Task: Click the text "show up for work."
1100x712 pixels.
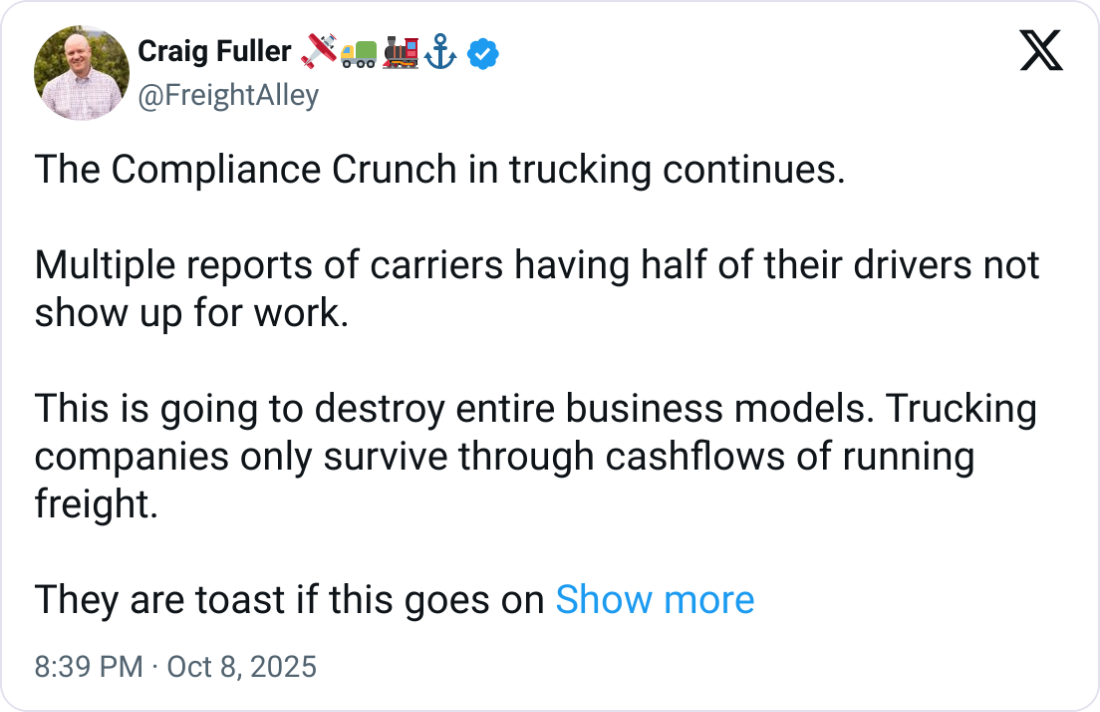Action: (191, 312)
